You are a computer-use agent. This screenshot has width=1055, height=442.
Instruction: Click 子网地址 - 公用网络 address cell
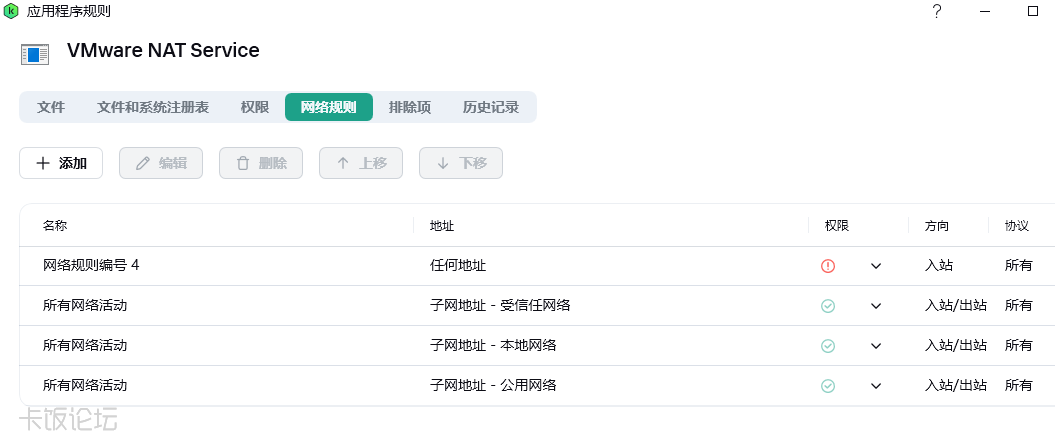click(x=493, y=386)
